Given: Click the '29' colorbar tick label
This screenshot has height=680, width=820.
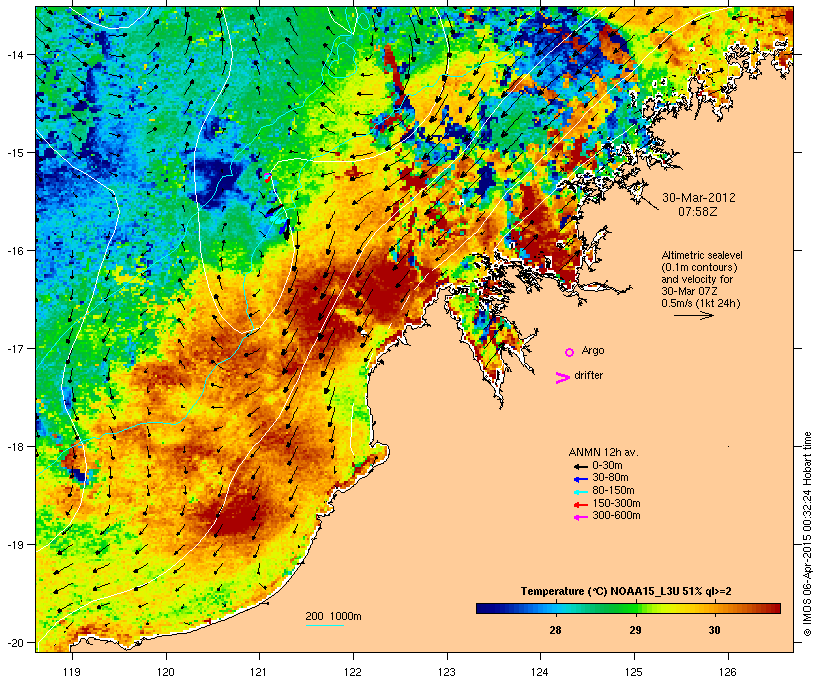Looking at the screenshot, I should (635, 630).
